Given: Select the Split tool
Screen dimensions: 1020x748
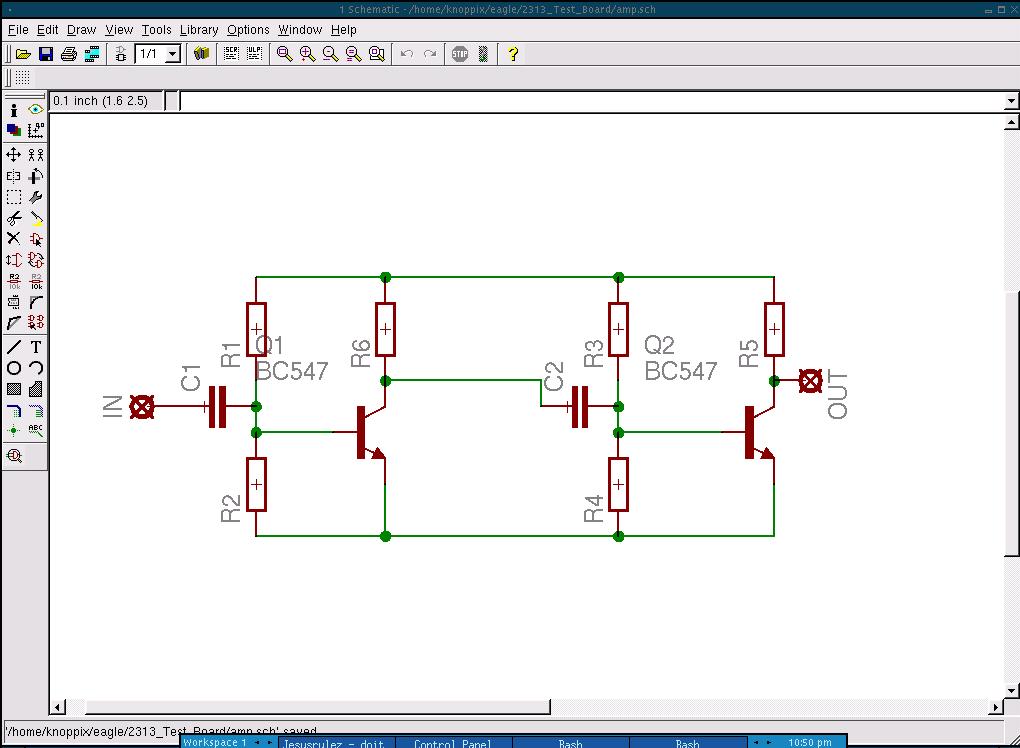Looking at the screenshot, I should pyautogui.click(x=14, y=323).
